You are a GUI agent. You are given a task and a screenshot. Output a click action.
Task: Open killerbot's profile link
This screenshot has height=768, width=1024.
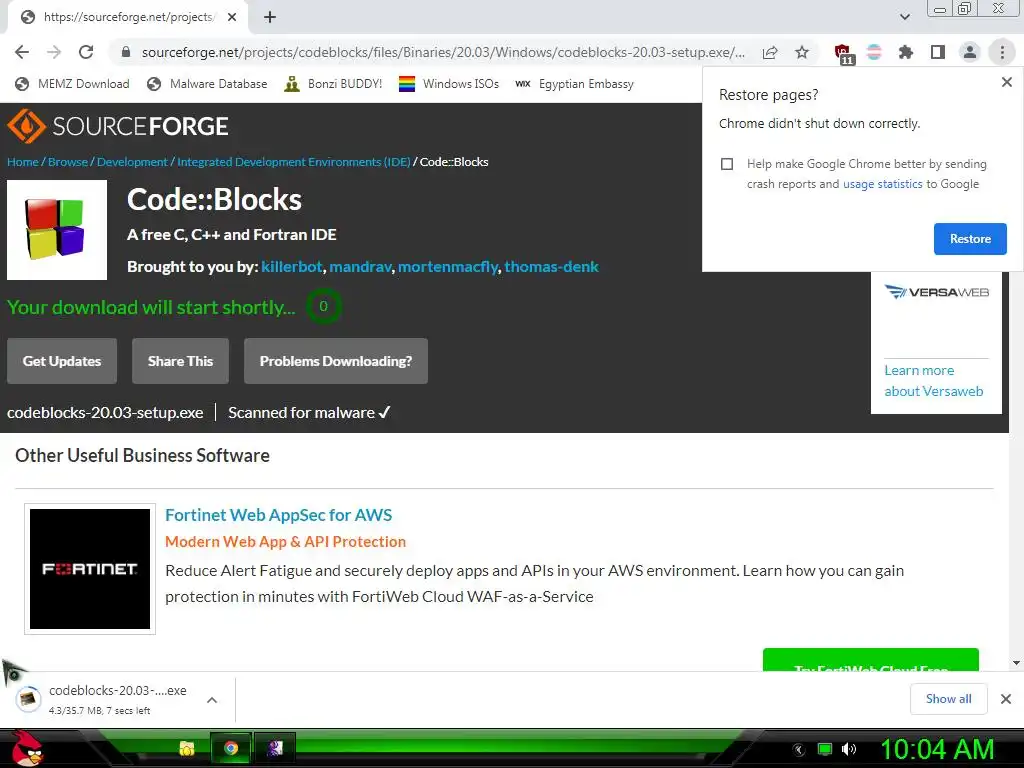coord(291,266)
